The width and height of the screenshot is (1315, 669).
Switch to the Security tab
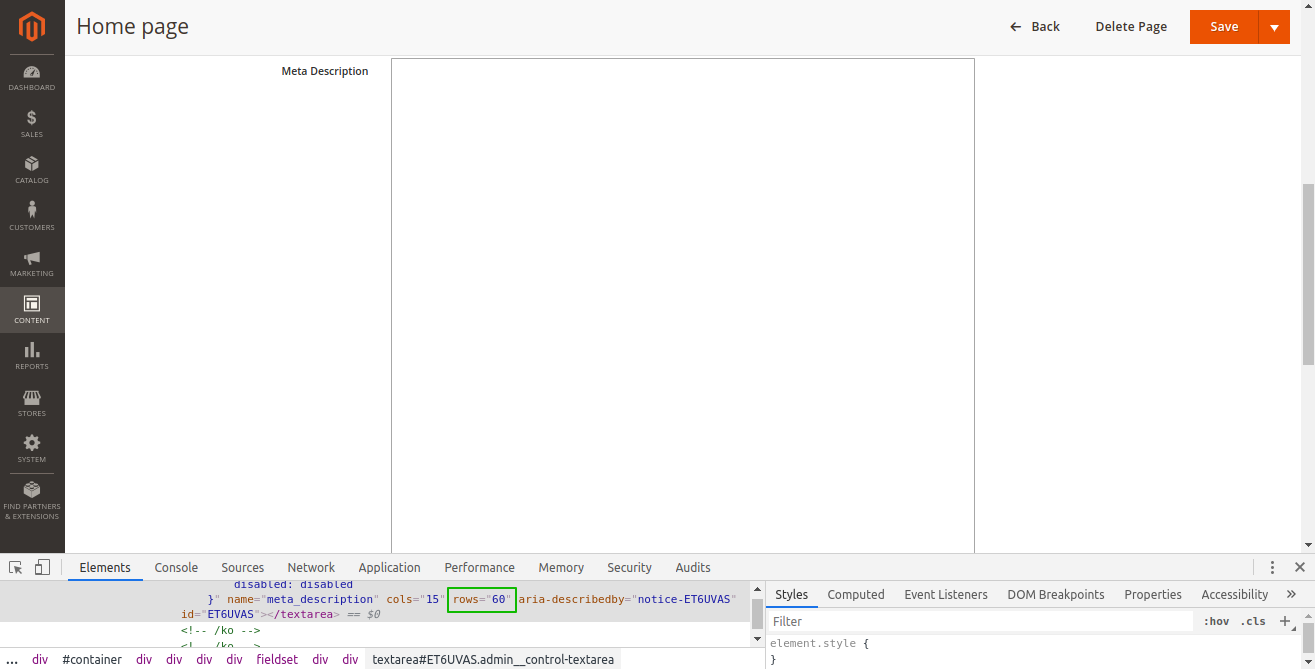click(x=629, y=567)
